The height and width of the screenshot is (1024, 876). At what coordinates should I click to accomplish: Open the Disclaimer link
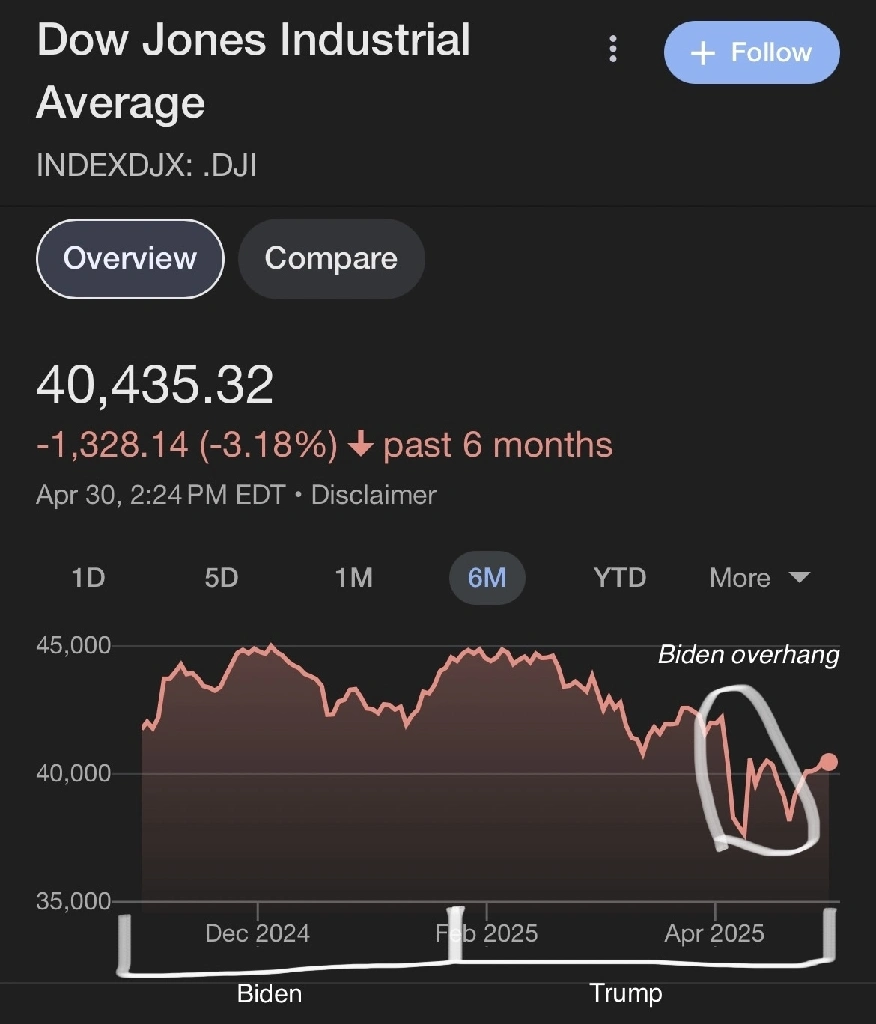[x=374, y=495]
